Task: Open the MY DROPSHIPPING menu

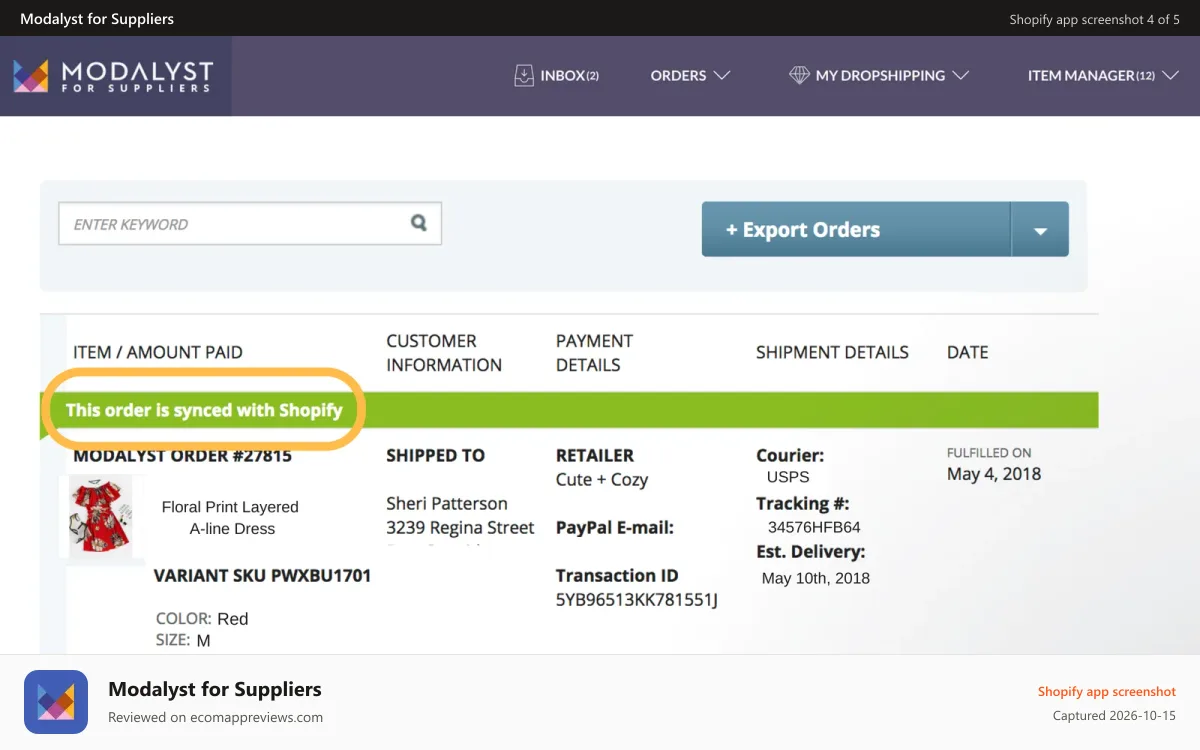Action: coord(879,75)
